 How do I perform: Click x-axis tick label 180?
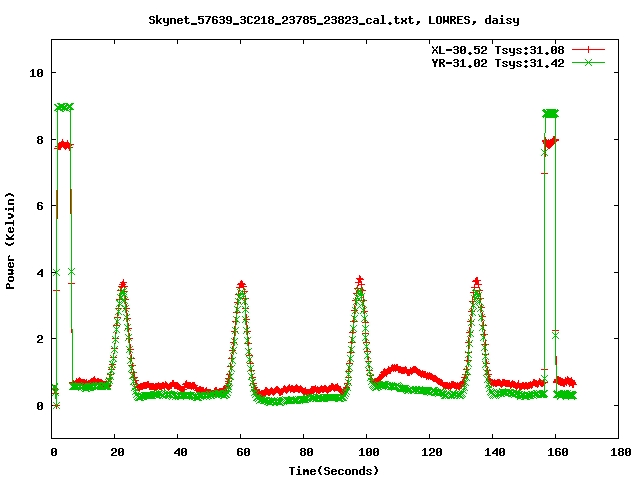620,452
